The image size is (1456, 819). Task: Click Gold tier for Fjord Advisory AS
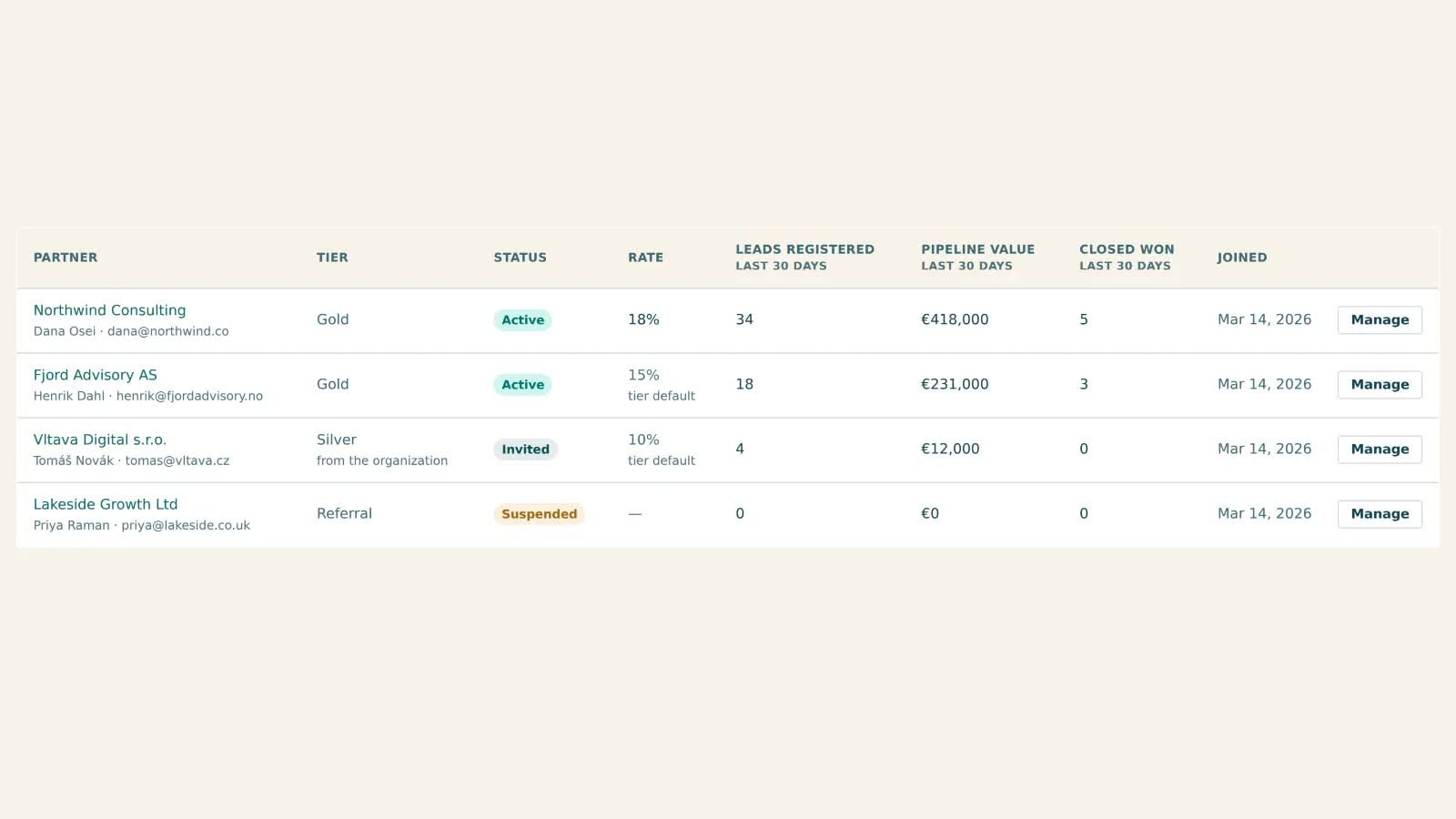pyautogui.click(x=333, y=384)
